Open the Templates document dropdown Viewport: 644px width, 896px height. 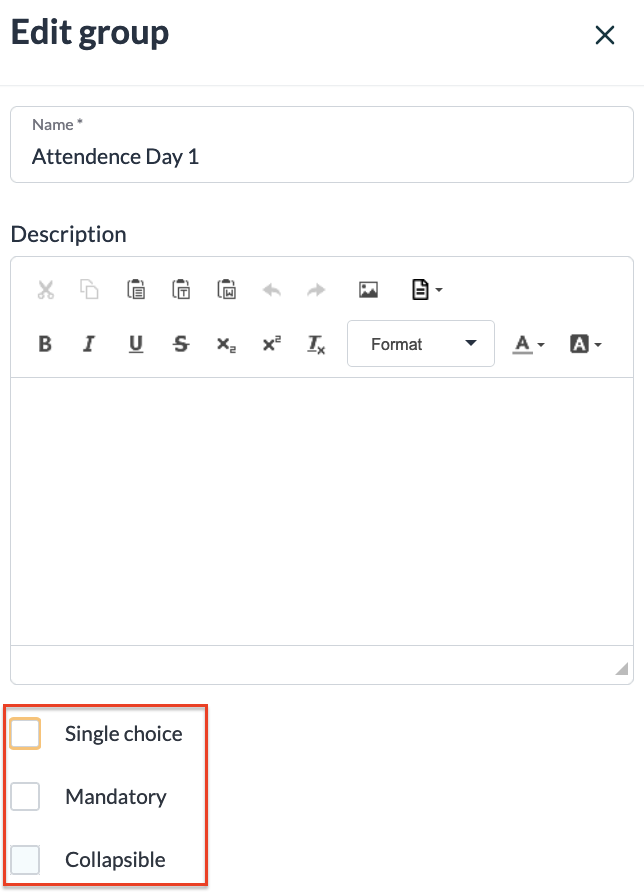(426, 290)
